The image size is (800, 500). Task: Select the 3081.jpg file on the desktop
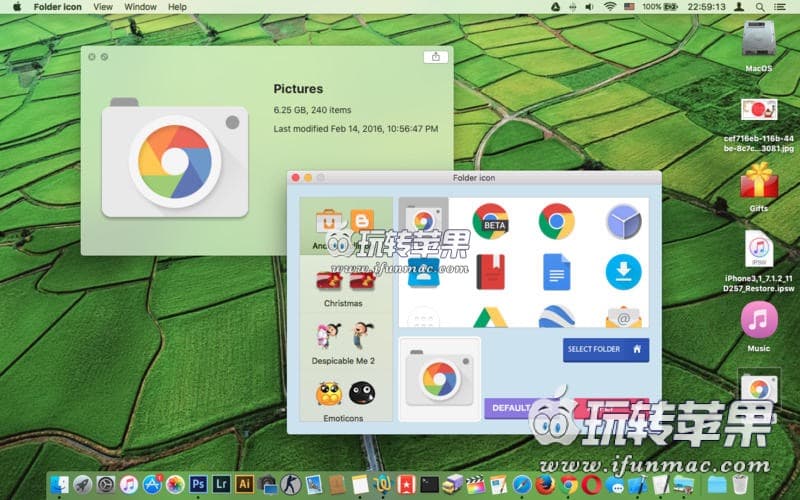759,126
